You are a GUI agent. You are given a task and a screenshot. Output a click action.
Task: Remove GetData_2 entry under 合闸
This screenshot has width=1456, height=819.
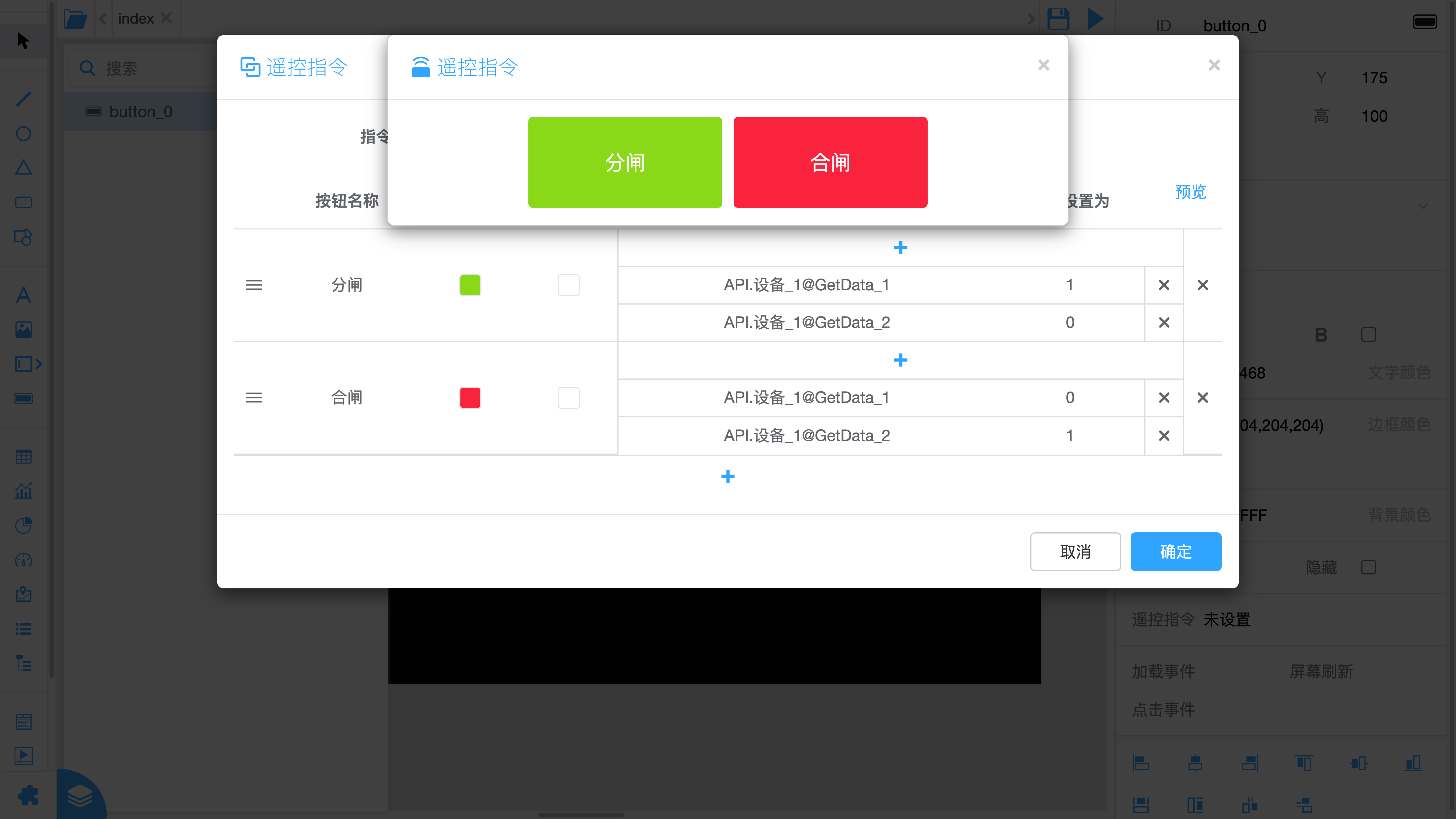(1164, 435)
